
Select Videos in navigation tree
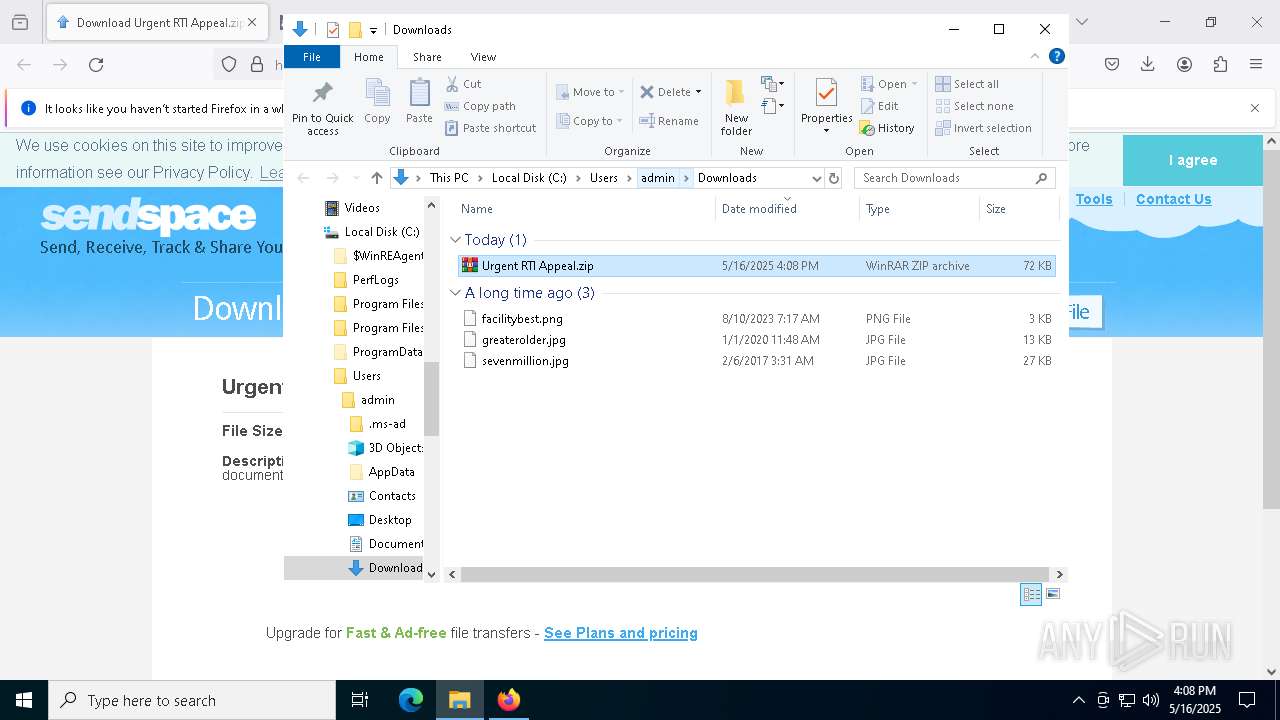362,208
